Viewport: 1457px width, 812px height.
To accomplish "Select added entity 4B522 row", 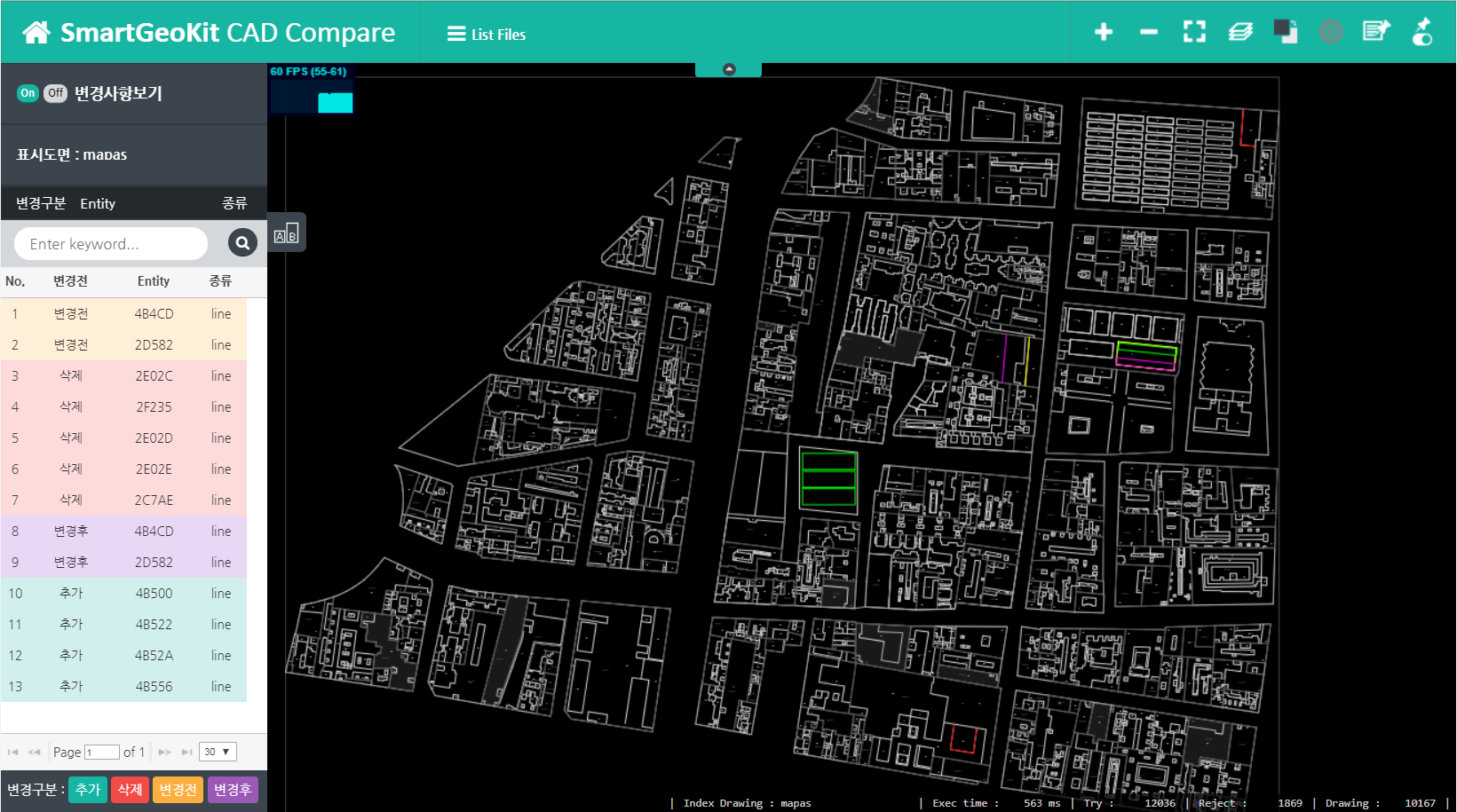I will point(123,624).
